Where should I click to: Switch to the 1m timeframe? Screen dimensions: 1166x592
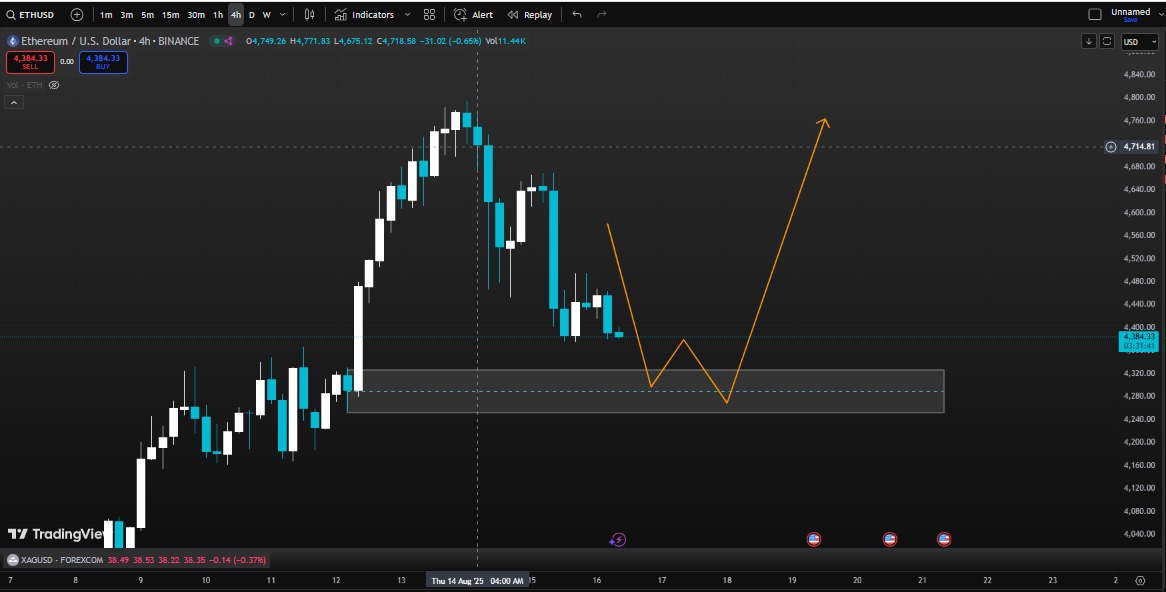click(106, 15)
